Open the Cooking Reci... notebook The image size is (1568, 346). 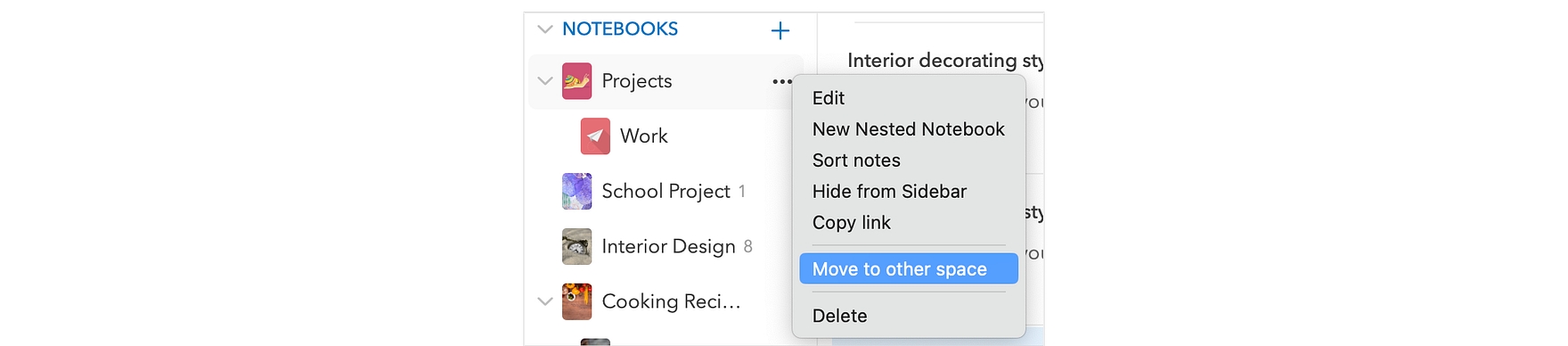point(671,301)
